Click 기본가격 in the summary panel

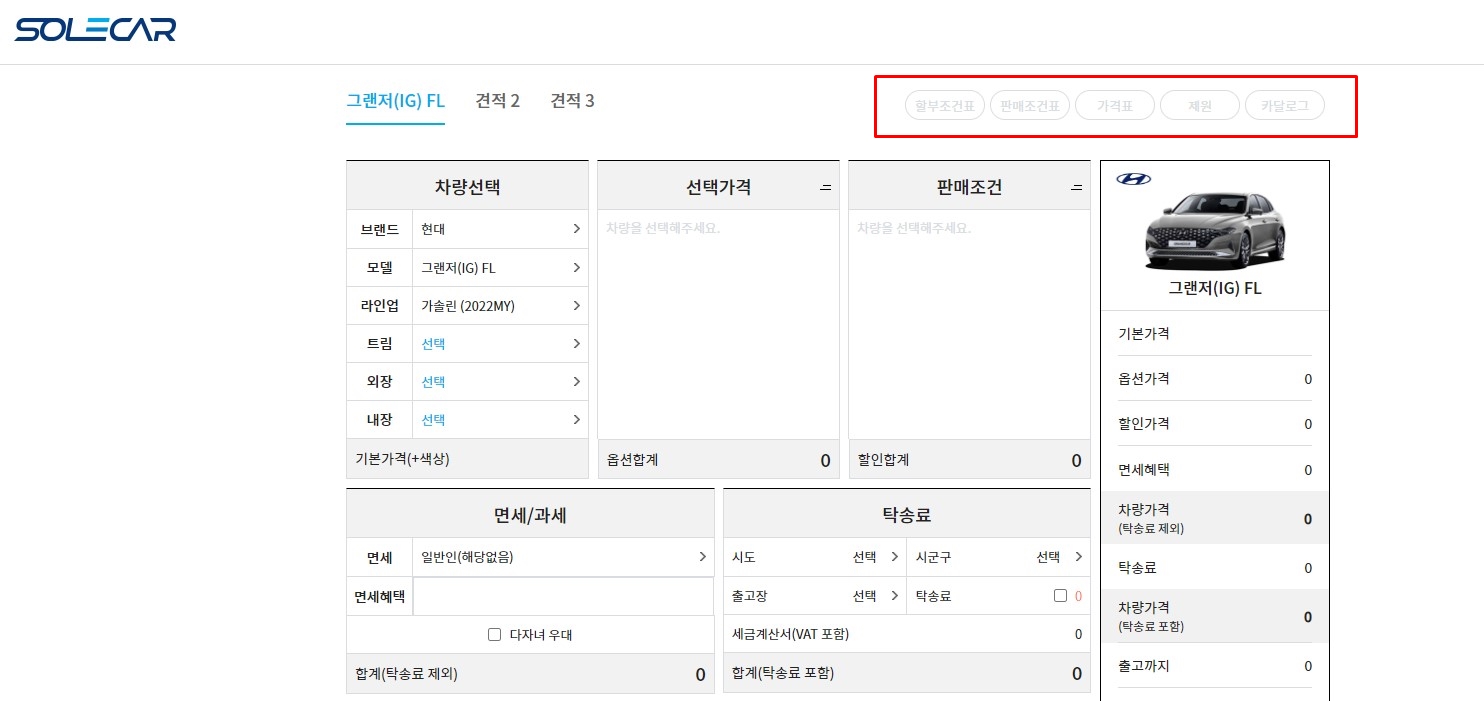[x=1215, y=334]
